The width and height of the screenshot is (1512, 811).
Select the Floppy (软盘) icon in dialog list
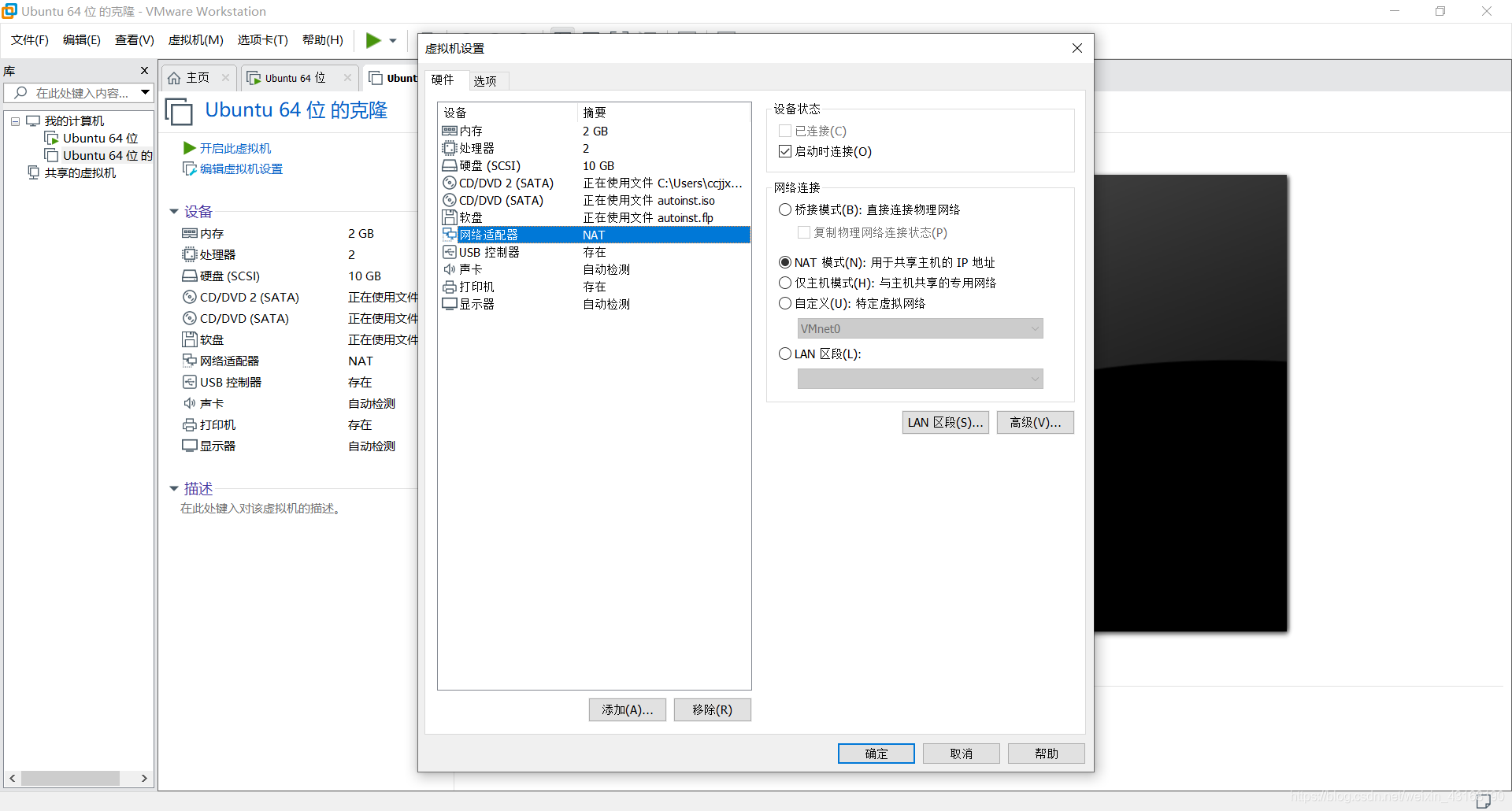[x=450, y=217]
